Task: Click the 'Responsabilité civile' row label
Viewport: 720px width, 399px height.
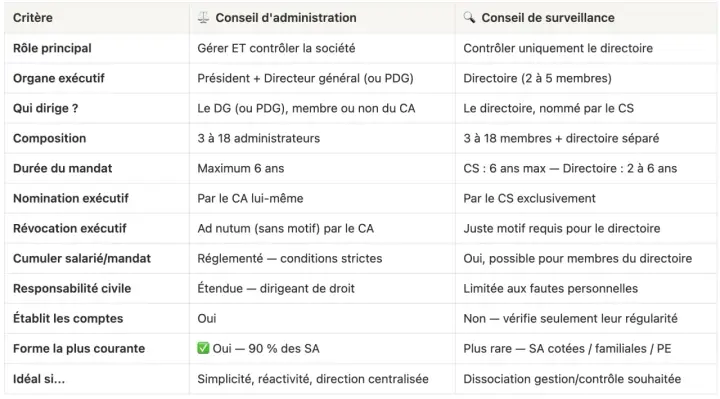Action: (72, 288)
